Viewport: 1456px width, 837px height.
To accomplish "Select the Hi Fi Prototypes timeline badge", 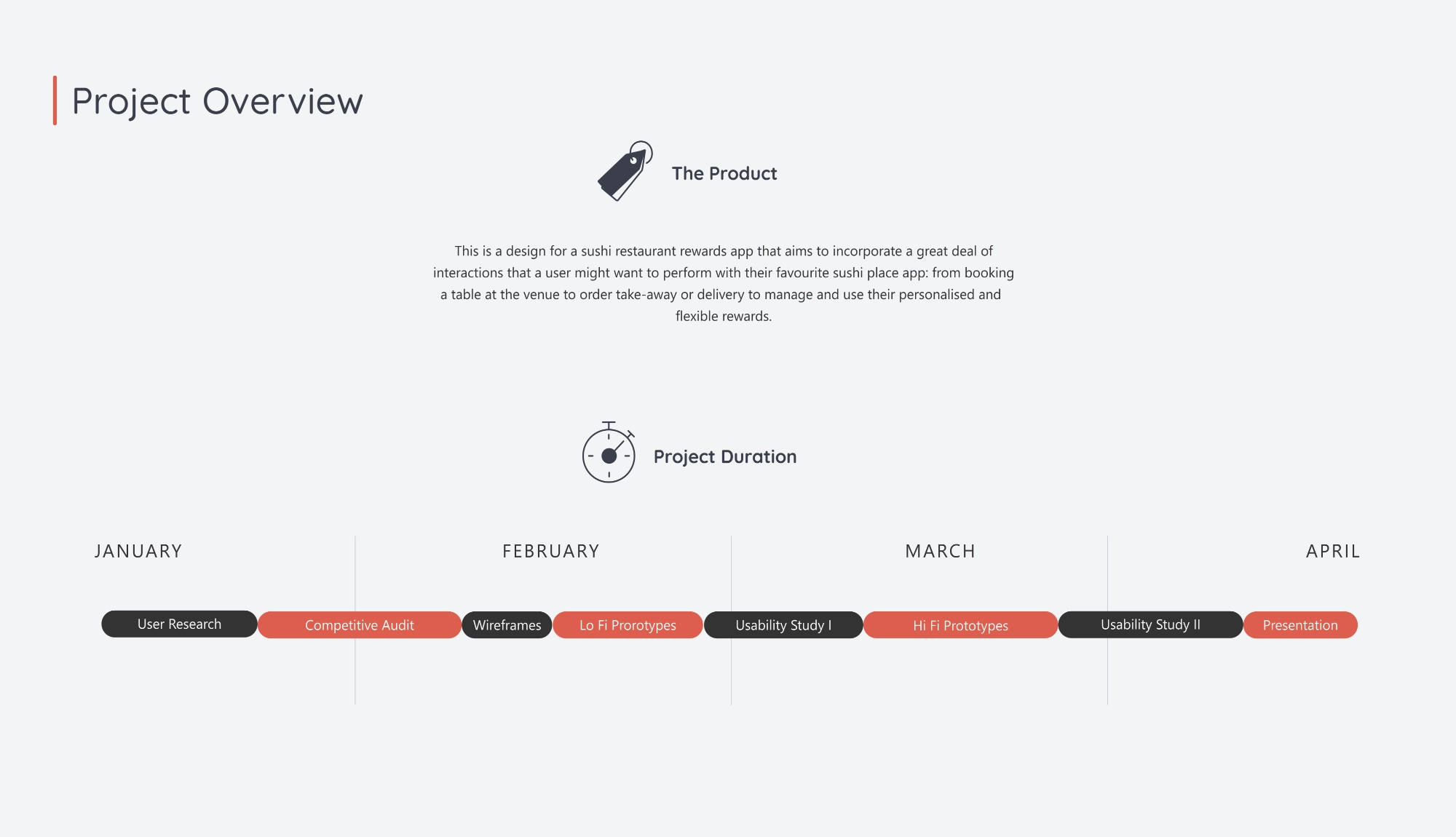I will tap(960, 624).
